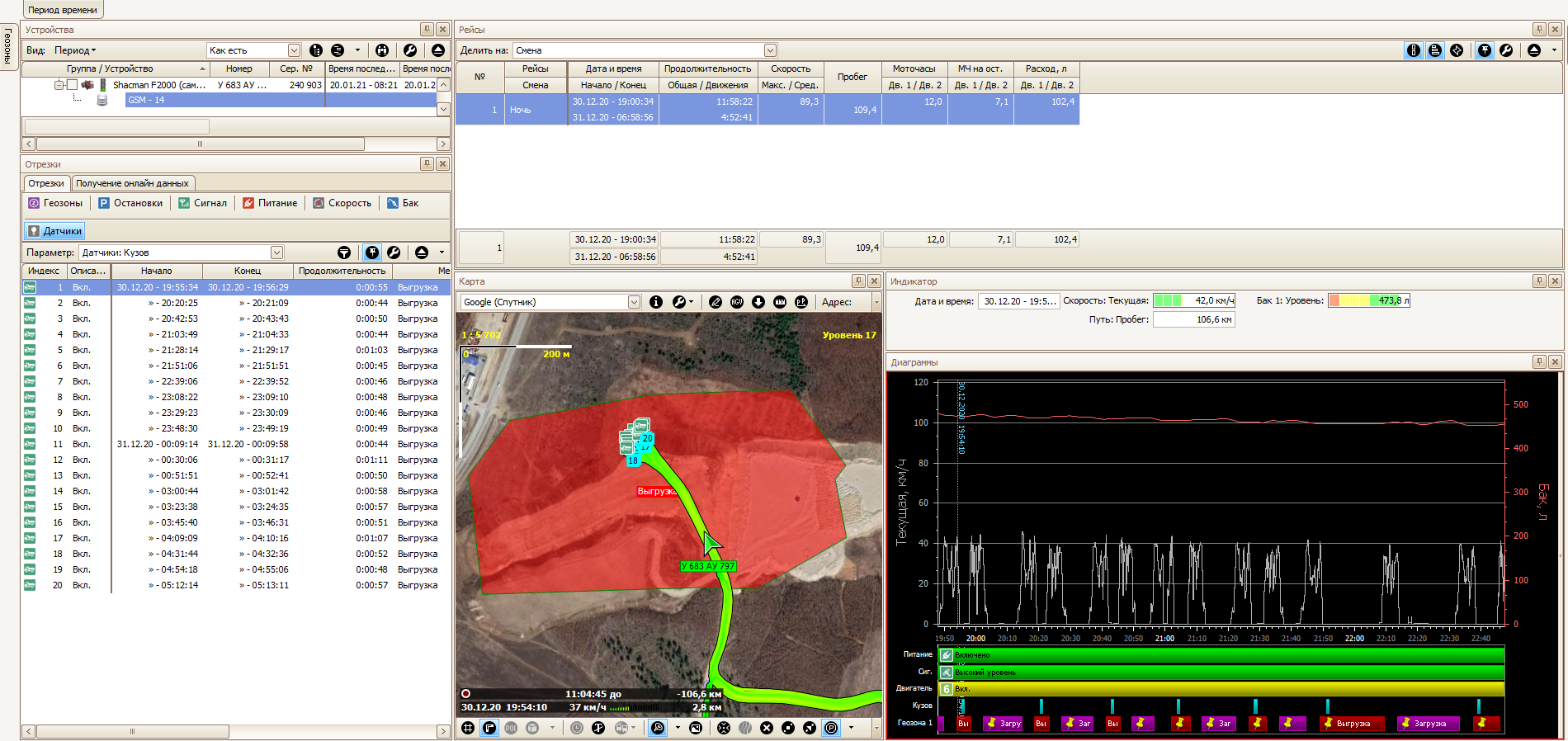Open the 'Как есть' dropdown

(x=294, y=50)
